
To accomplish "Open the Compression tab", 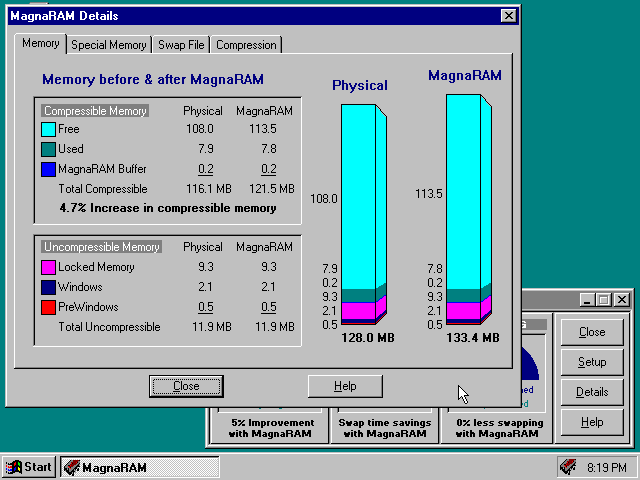I will click(246, 45).
